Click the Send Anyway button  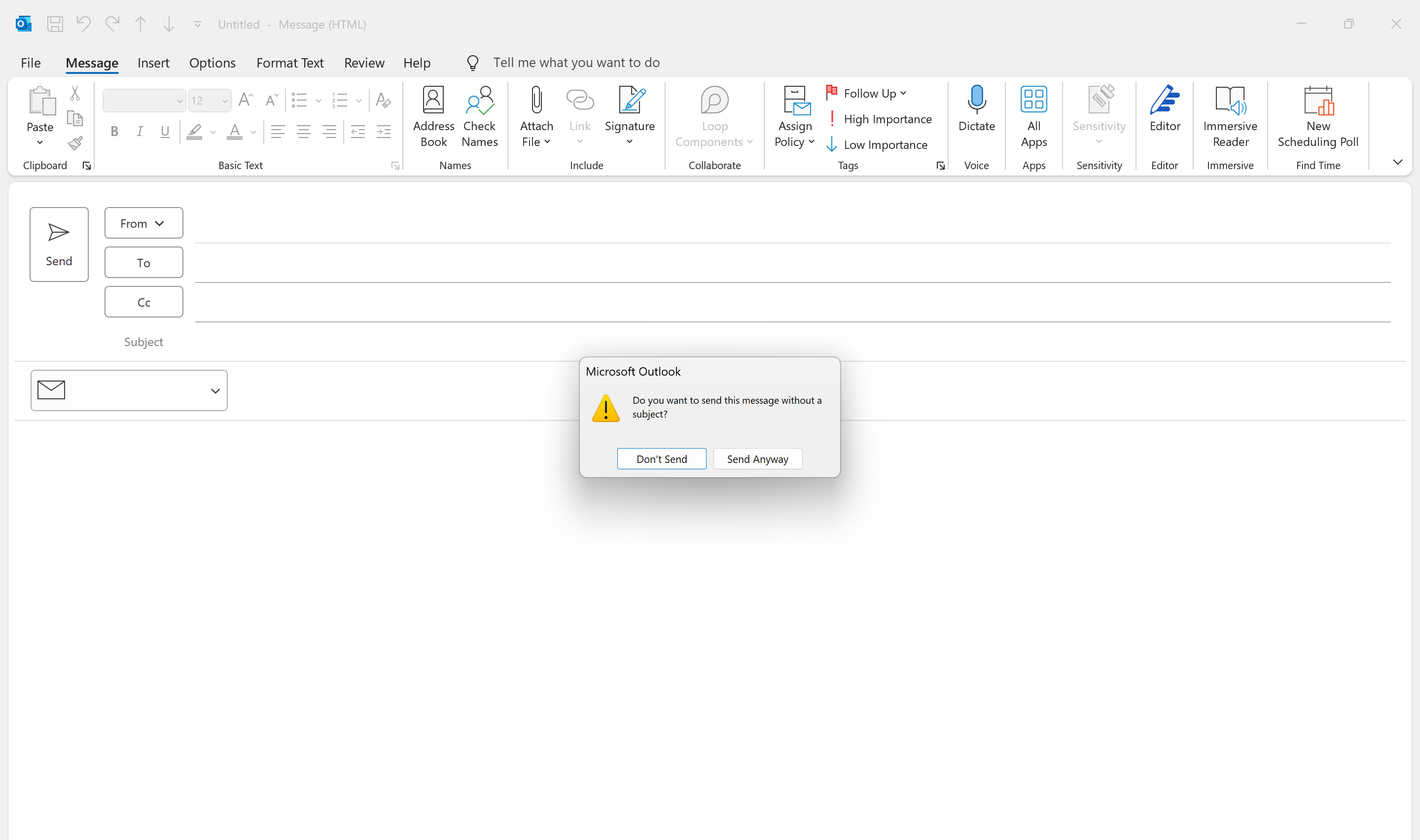tap(758, 458)
